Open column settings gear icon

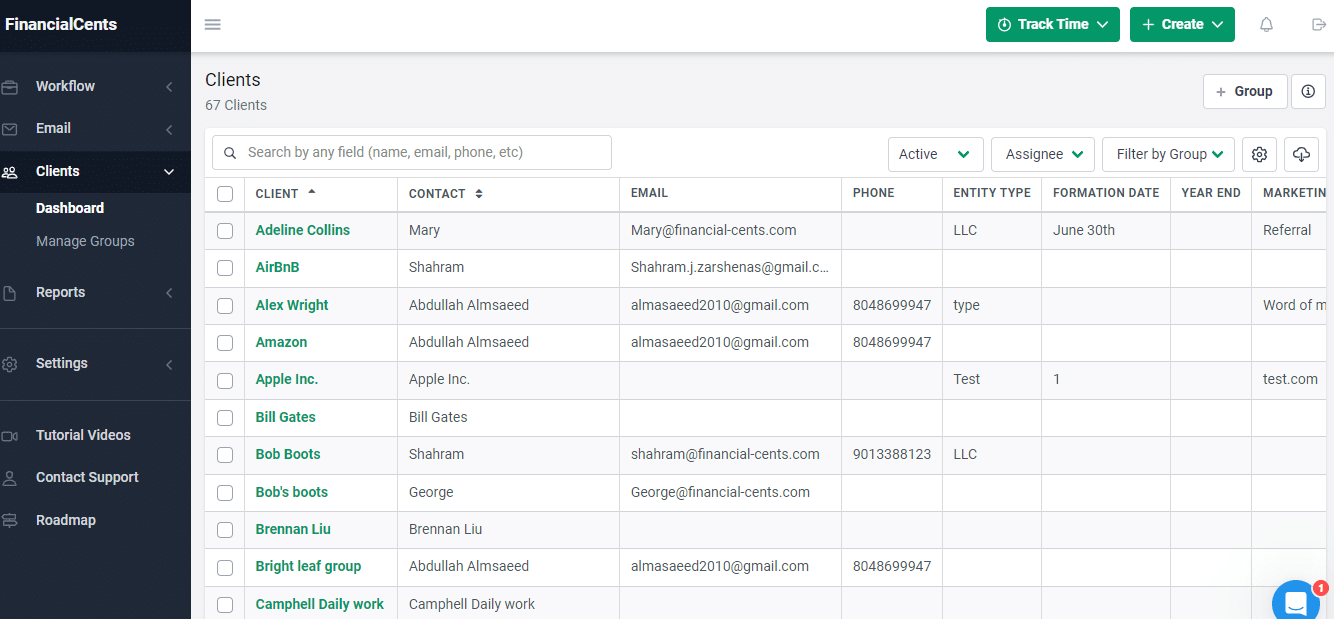pos(1259,154)
